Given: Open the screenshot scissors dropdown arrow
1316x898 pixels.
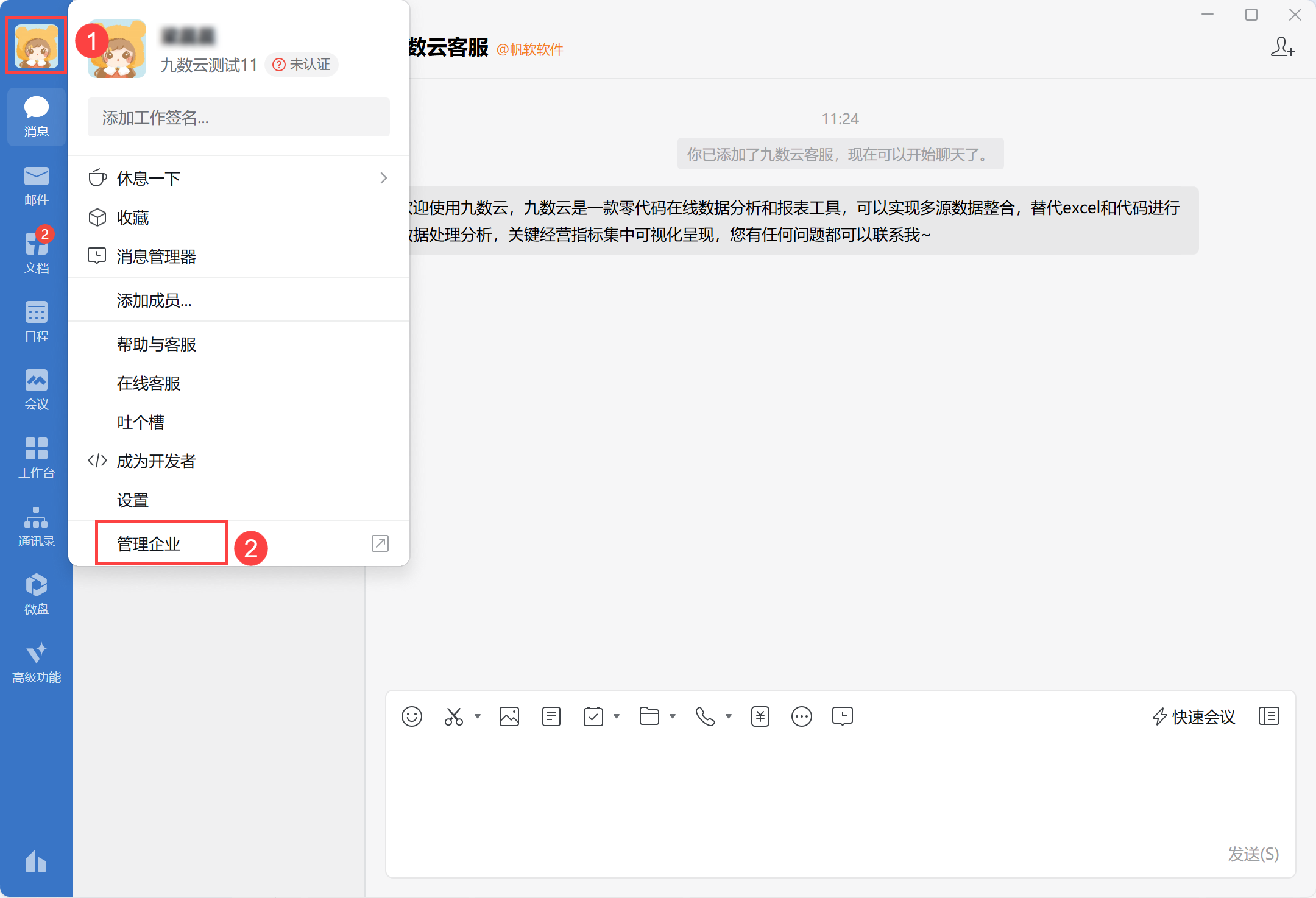Looking at the screenshot, I should point(478,716).
